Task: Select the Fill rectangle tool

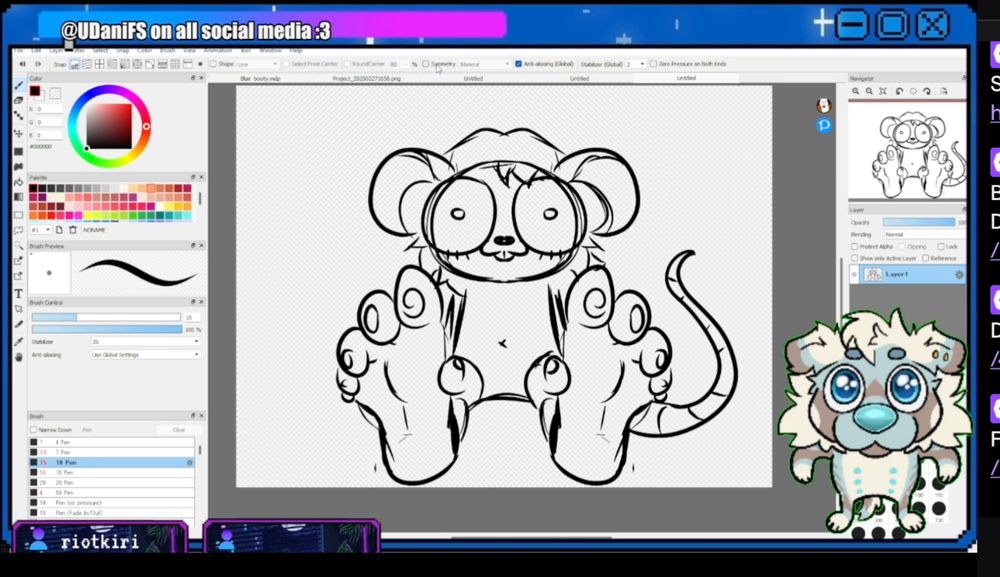Action: click(18, 151)
